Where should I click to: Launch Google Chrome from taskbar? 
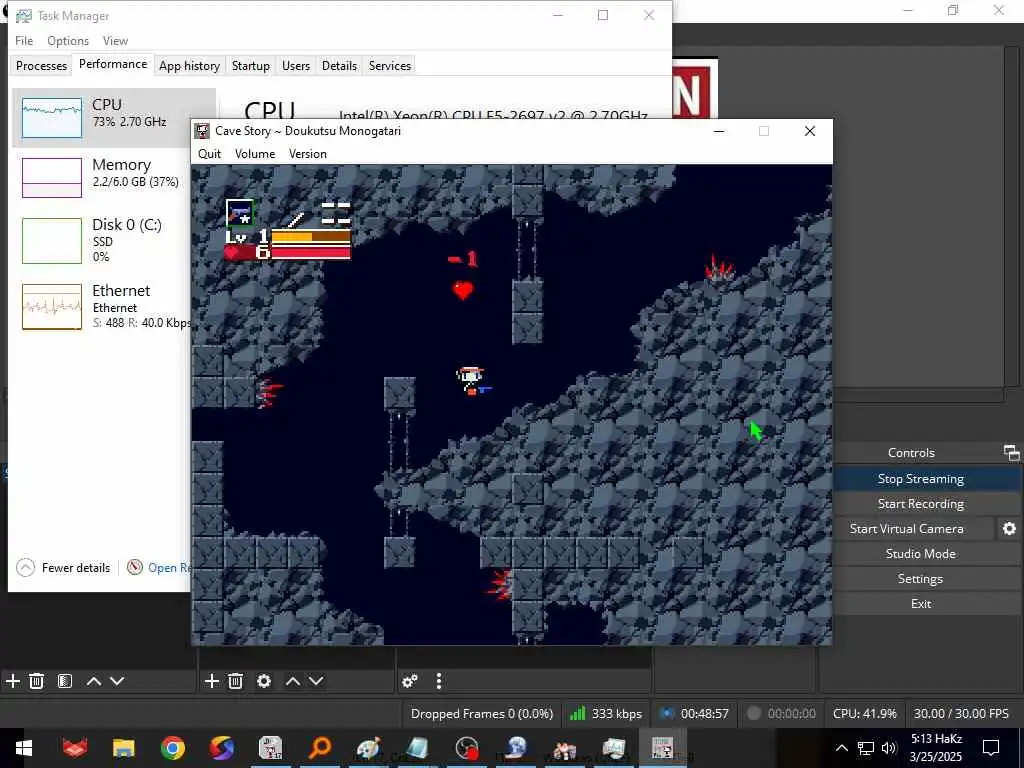[x=172, y=748]
